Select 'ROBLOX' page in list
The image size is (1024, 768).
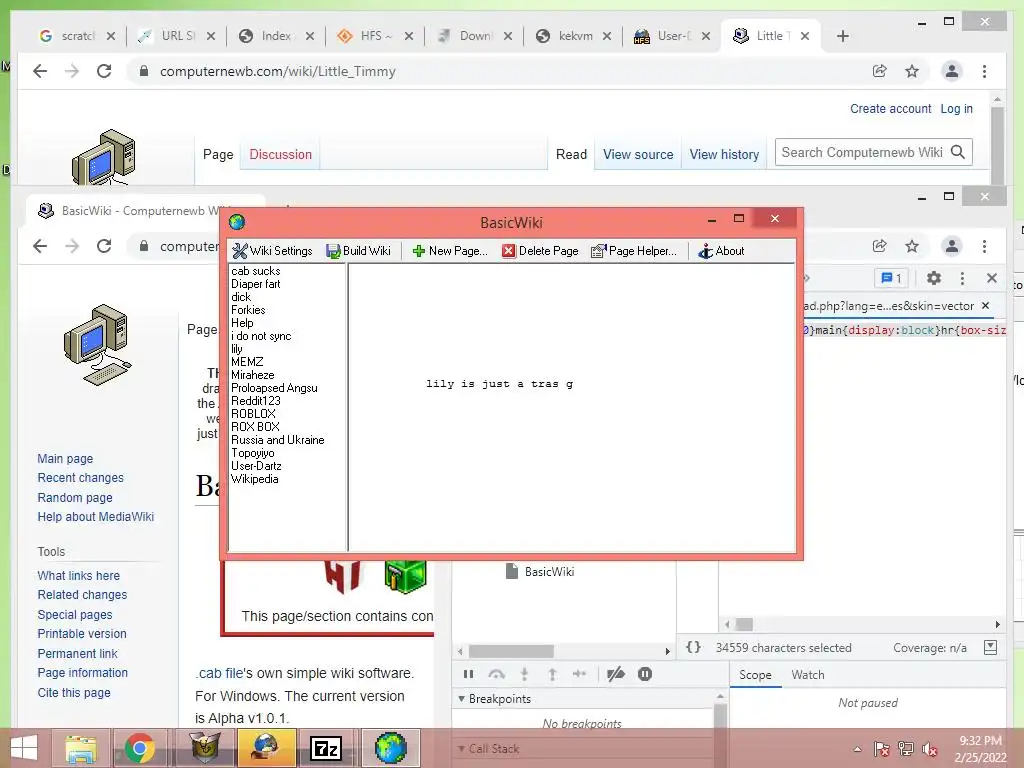click(x=253, y=414)
